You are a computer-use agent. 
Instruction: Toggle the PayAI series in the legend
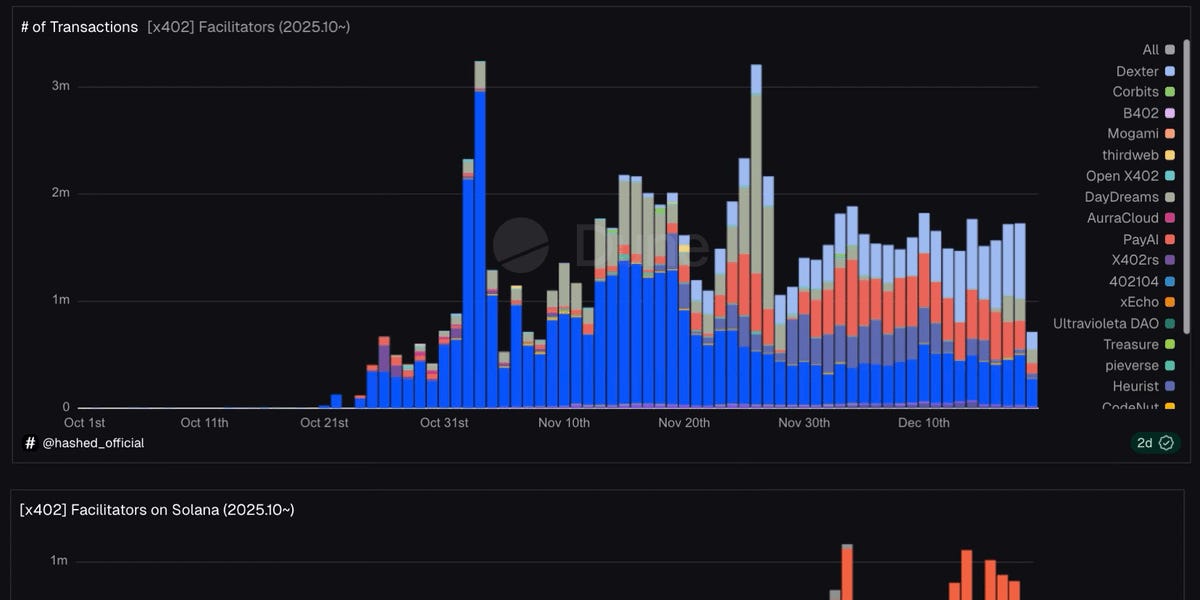(1140, 239)
